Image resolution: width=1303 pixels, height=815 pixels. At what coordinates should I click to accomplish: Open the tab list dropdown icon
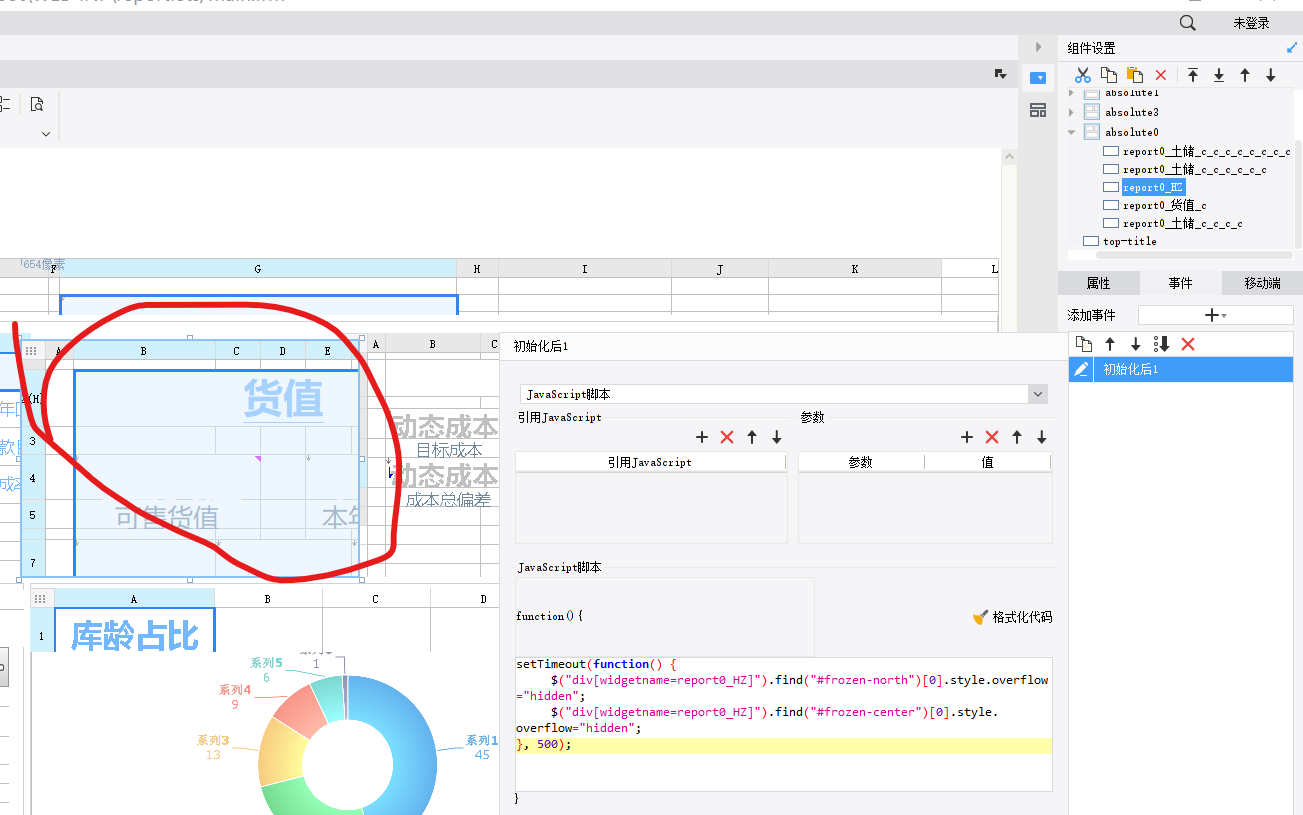tap(1000, 74)
